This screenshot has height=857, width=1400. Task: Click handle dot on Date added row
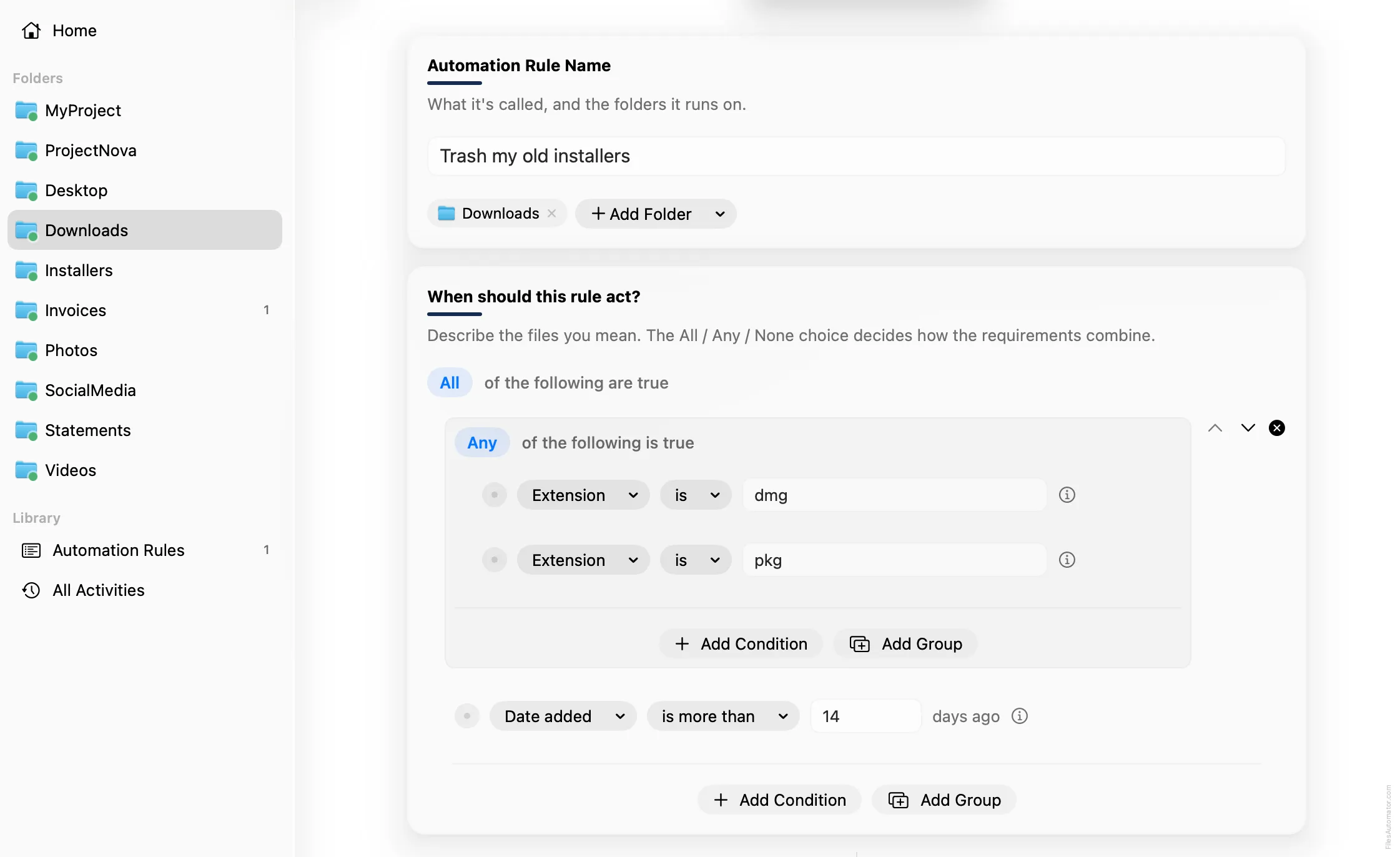pos(467,716)
